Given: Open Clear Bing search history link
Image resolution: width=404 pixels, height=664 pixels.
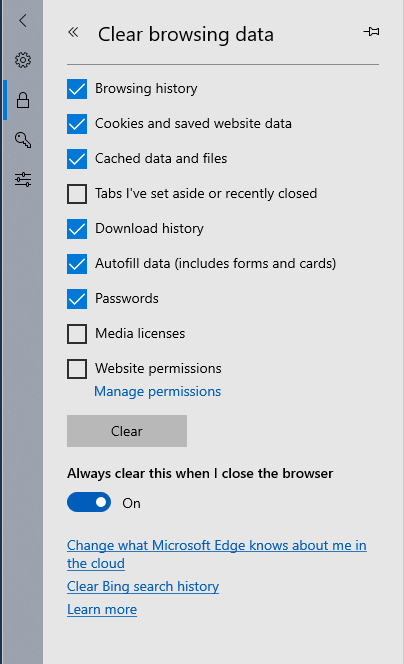Looking at the screenshot, I should coord(143,587).
